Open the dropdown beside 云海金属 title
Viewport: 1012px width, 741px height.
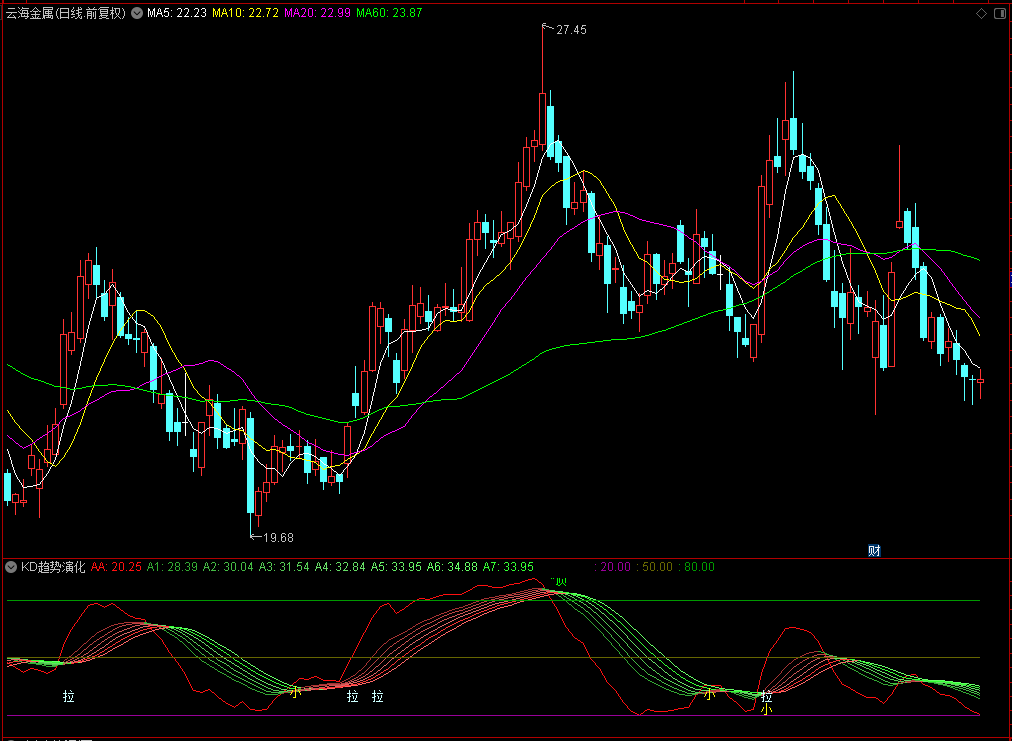(x=137, y=12)
